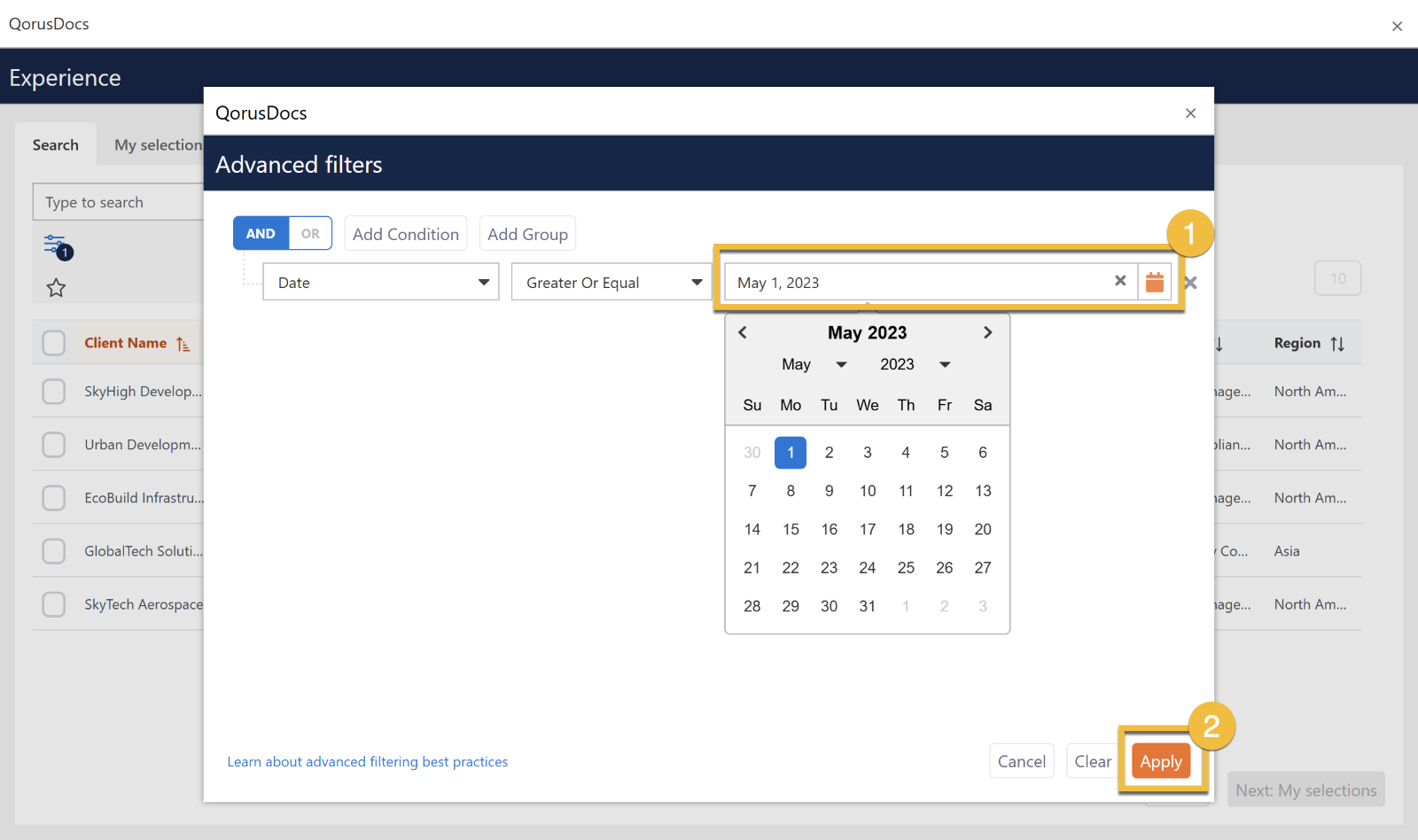This screenshot has width=1418, height=840.
Task: Sort by Client Name ascending icon
Action: tap(183, 344)
